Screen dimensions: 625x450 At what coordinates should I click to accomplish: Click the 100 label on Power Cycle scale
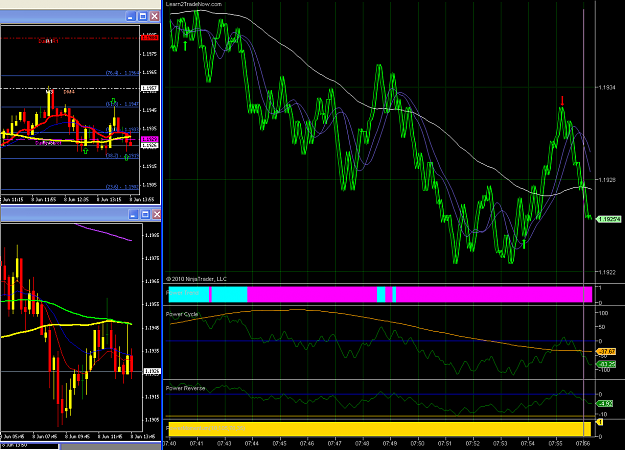603,313
